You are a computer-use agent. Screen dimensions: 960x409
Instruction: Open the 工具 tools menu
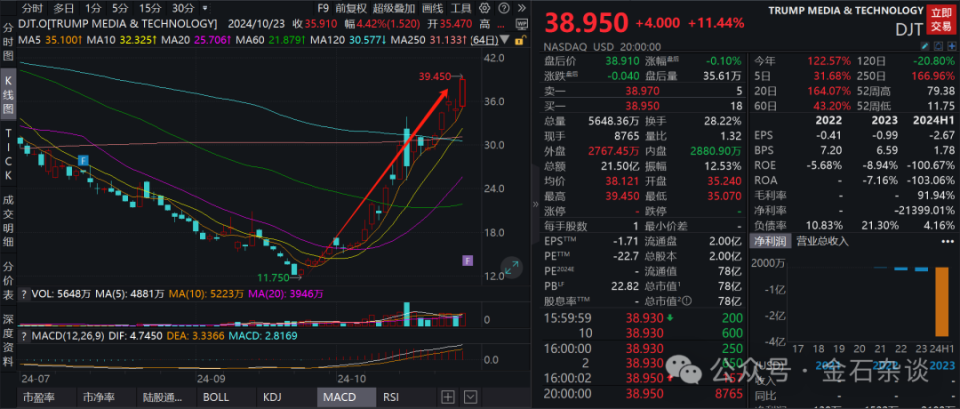coord(461,9)
